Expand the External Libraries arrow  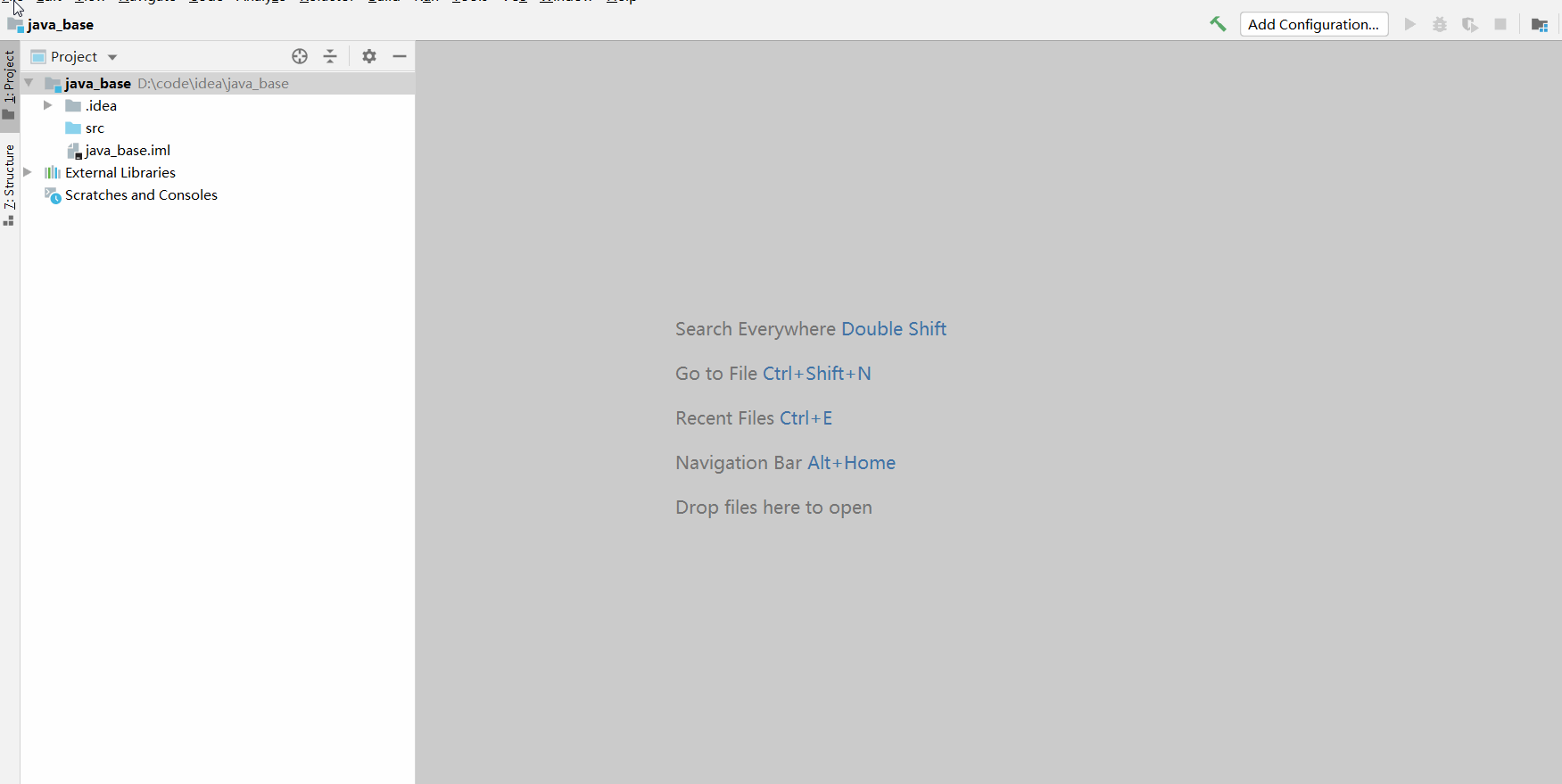(x=28, y=172)
